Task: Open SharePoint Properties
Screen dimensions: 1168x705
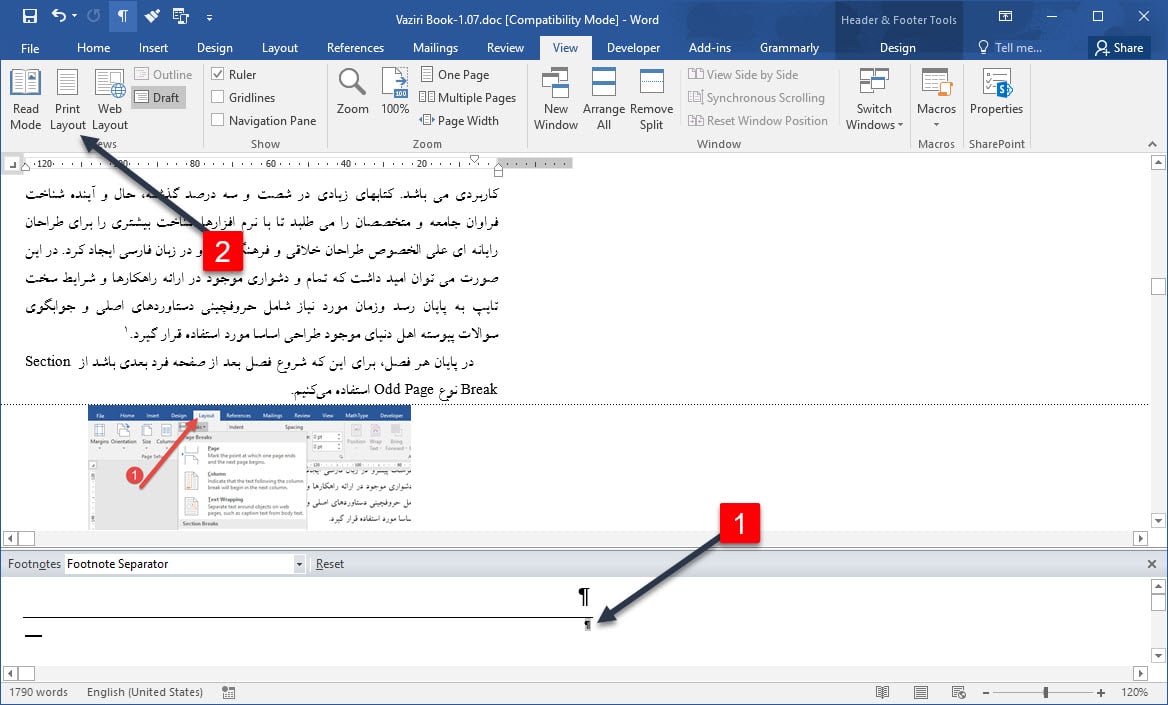Action: pyautogui.click(x=997, y=92)
